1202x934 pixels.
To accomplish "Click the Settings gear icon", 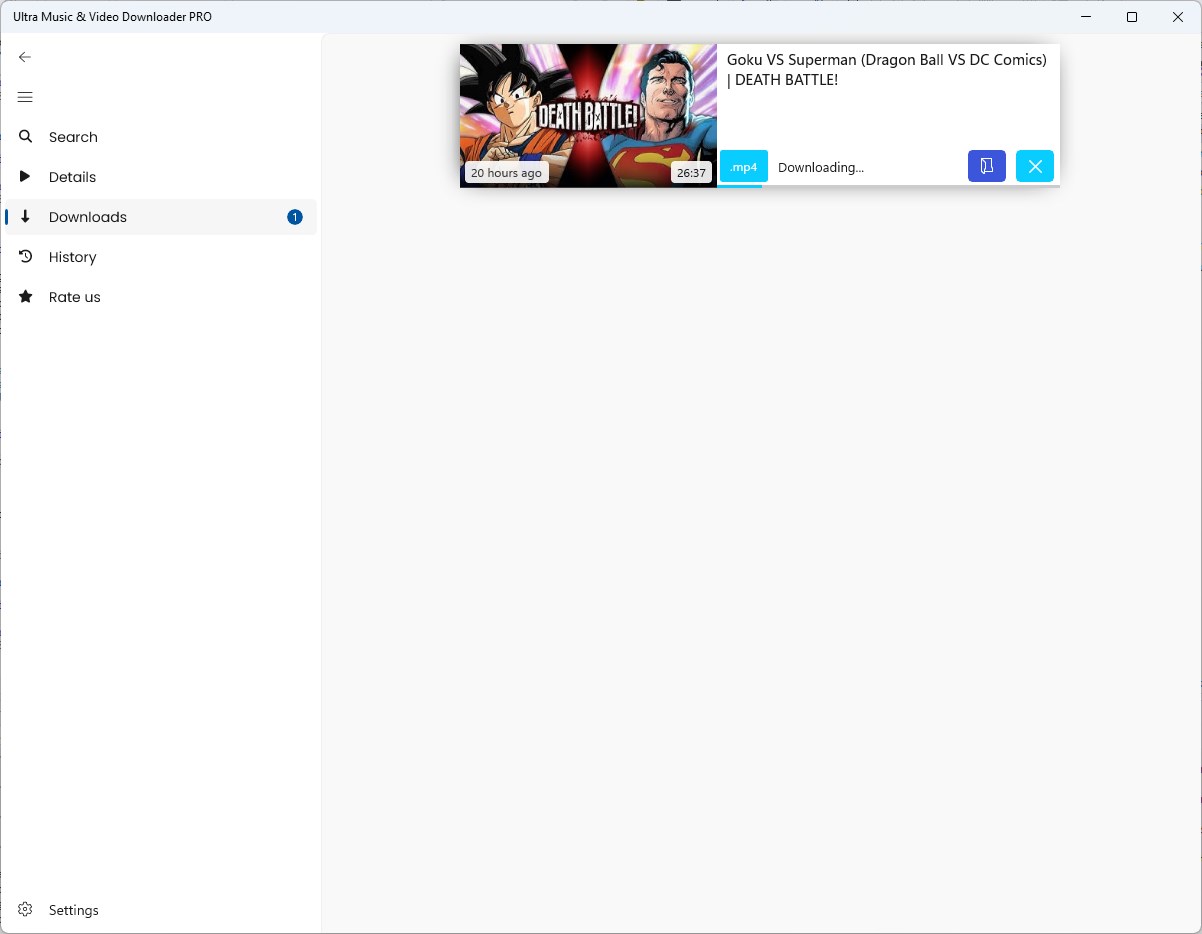I will tap(26, 910).
